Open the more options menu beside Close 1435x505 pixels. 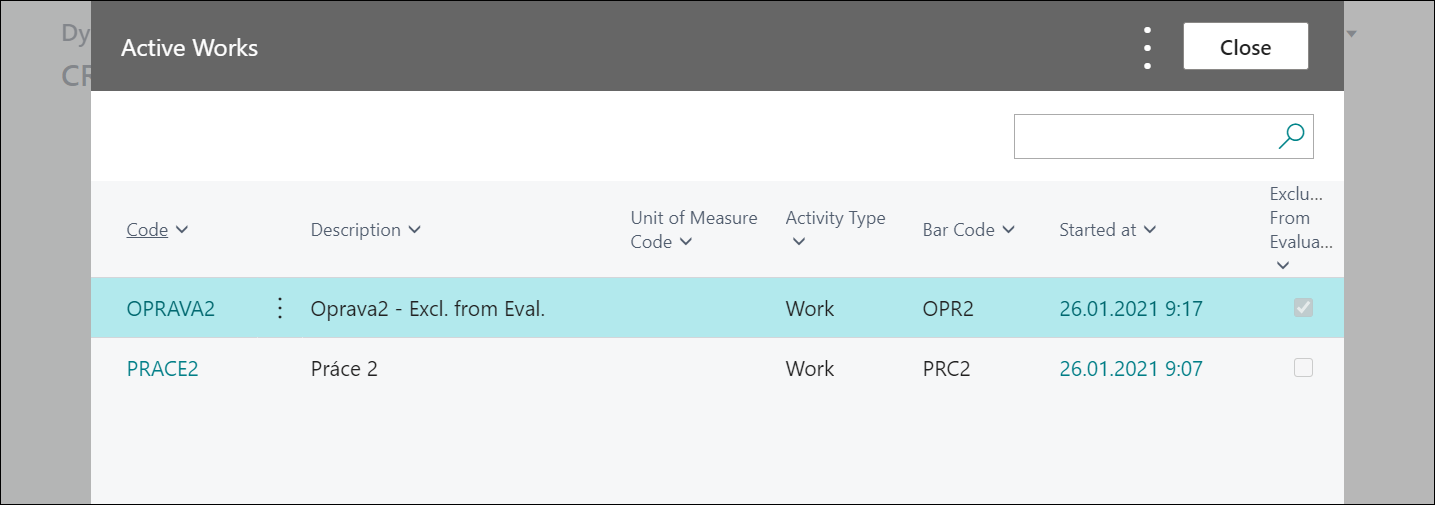[x=1147, y=47]
